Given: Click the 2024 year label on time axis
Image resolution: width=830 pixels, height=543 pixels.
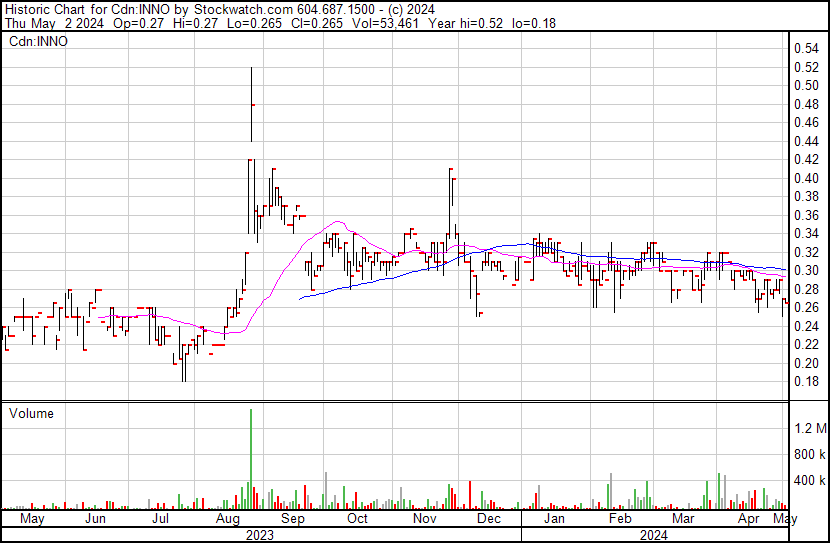Looking at the screenshot, I should coord(654,535).
